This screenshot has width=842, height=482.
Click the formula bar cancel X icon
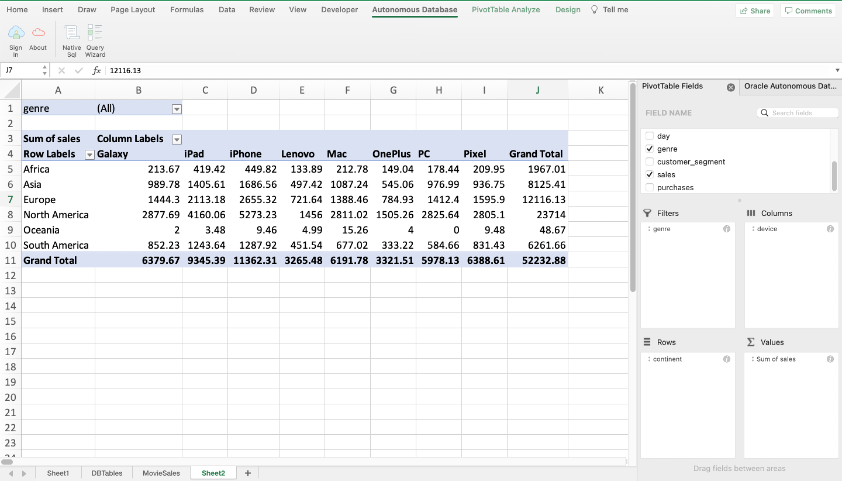[x=62, y=70]
